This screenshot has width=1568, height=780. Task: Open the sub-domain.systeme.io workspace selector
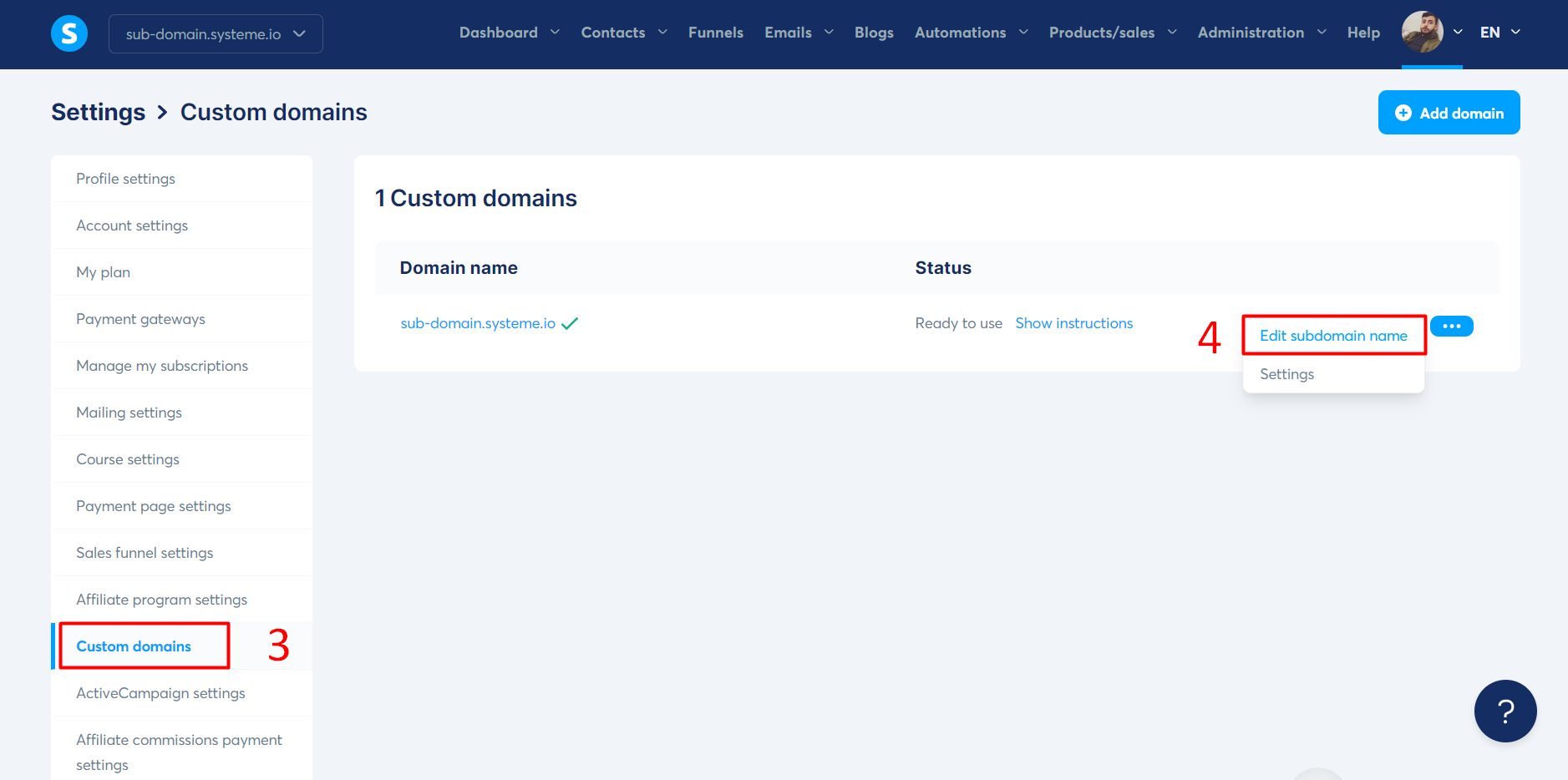pos(215,33)
